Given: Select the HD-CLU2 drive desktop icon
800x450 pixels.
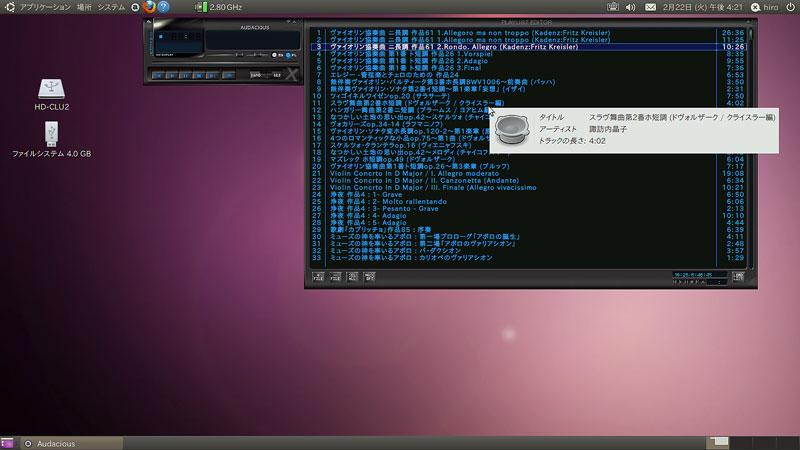Looking at the screenshot, I should tap(52, 95).
